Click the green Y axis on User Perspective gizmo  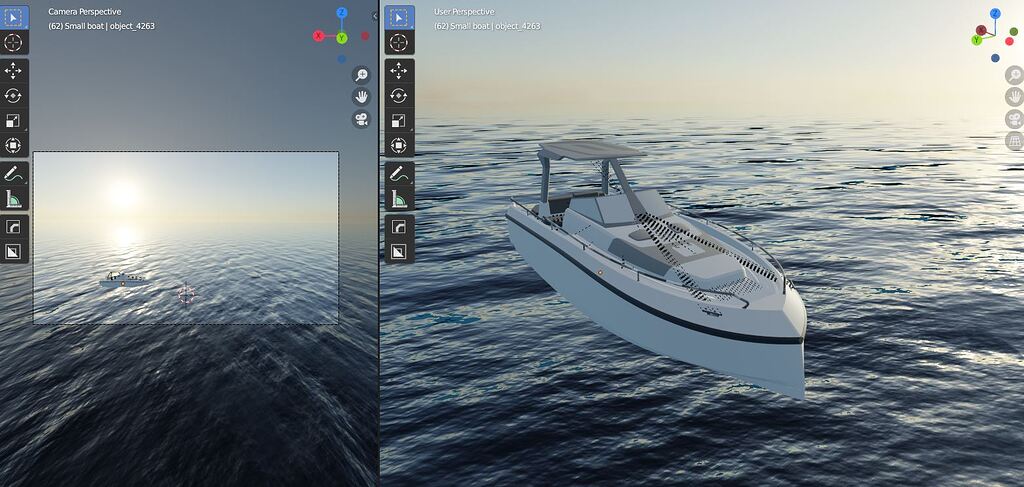[x=977, y=40]
